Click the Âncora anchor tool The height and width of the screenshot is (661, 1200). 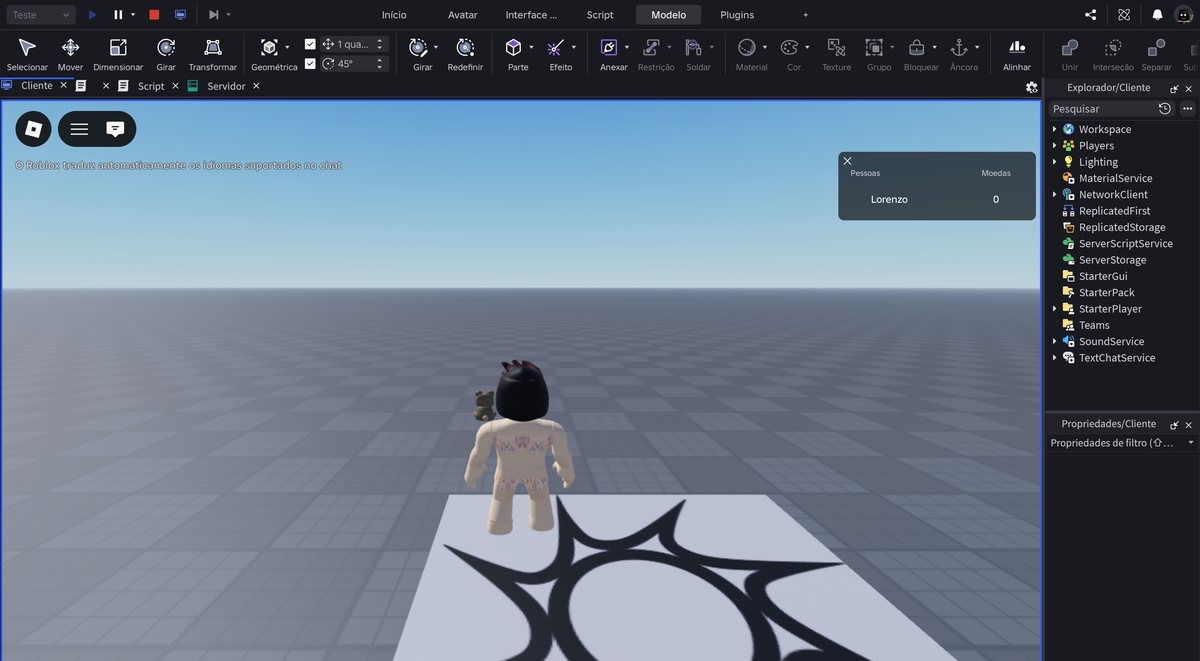tap(959, 47)
